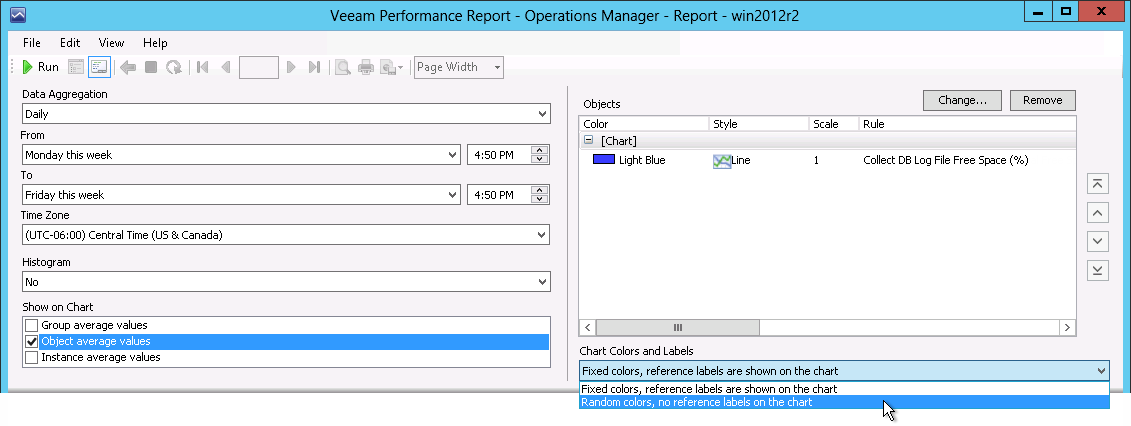This screenshot has width=1131, height=426.
Task: Go to the first page icon
Action: 203,67
